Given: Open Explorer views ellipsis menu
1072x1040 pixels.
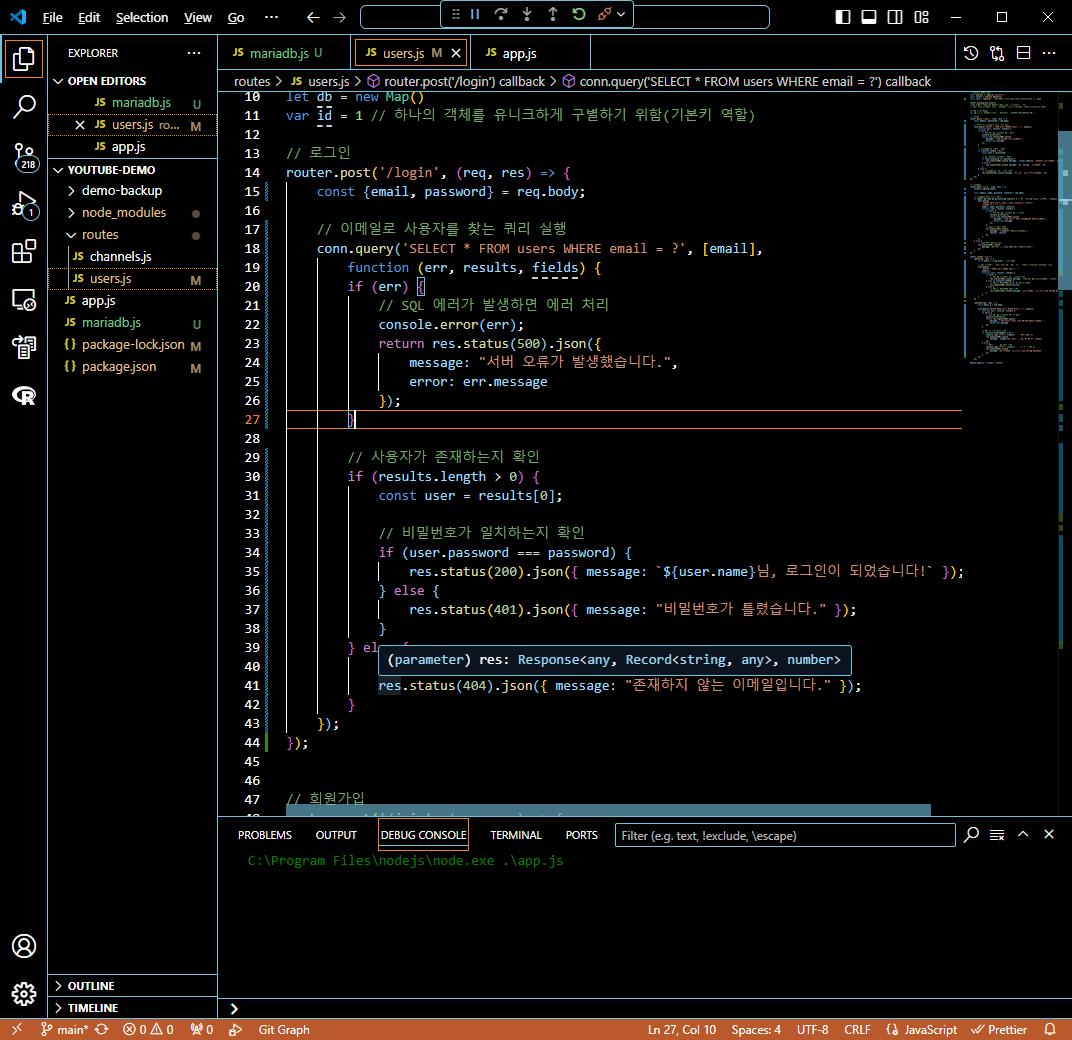Looking at the screenshot, I should click(194, 53).
